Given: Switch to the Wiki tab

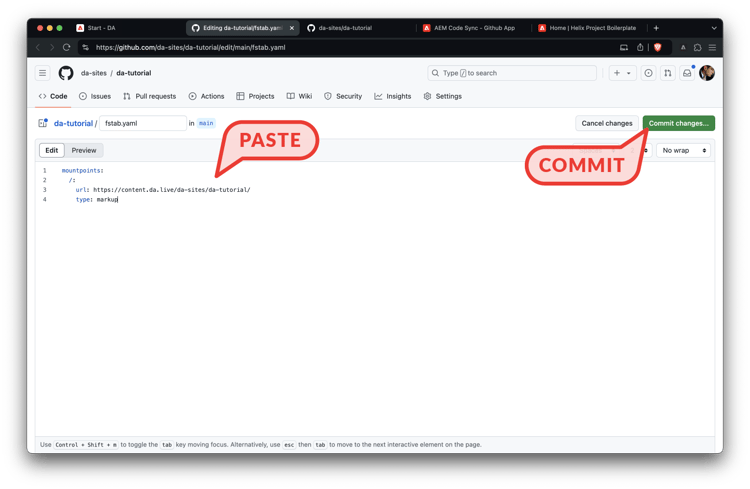Looking at the screenshot, I should (299, 96).
